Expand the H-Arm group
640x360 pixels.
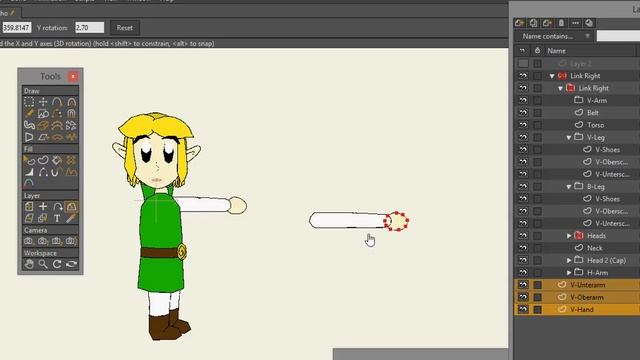[x=569, y=273]
